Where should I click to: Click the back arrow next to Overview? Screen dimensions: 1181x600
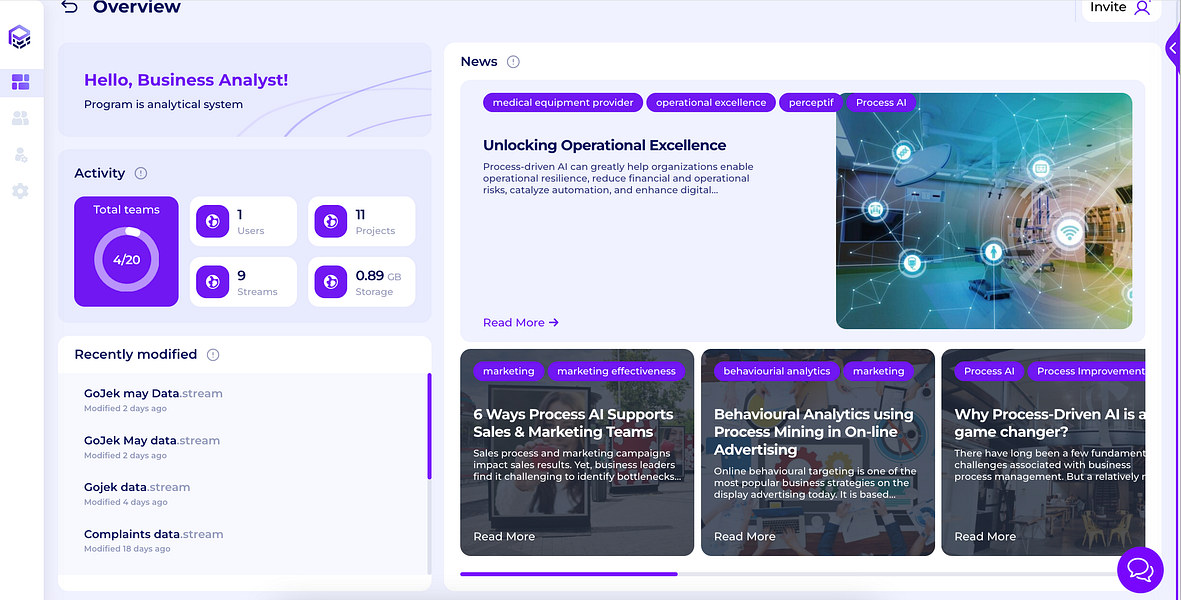click(69, 7)
